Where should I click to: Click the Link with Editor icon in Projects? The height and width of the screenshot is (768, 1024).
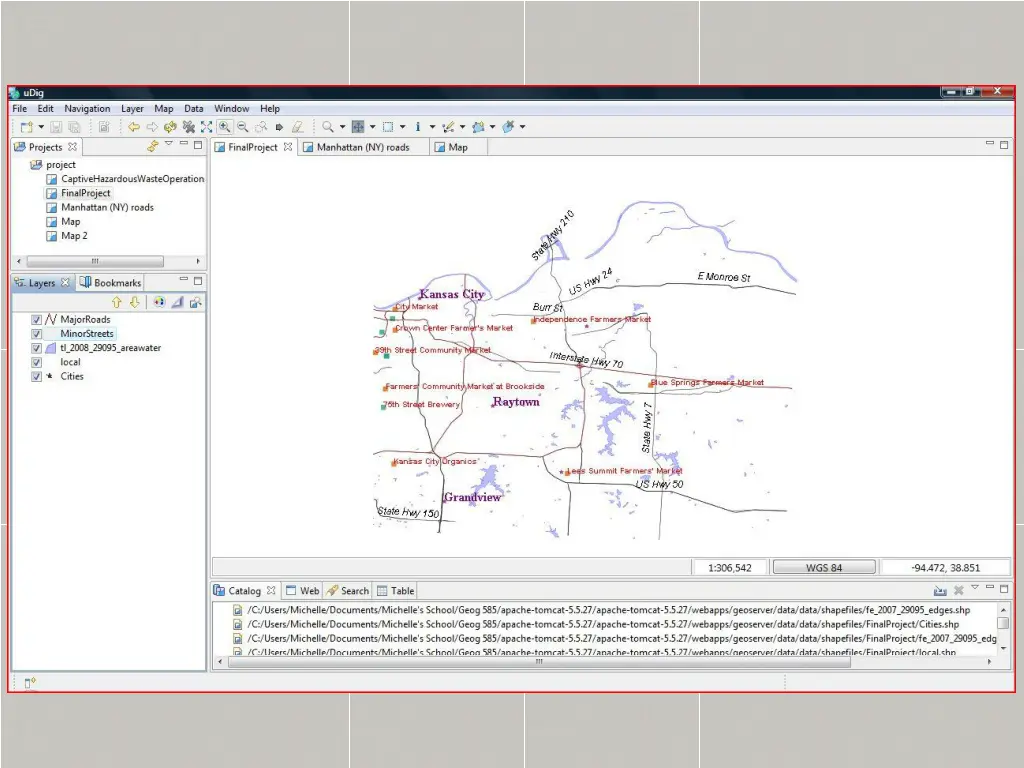pos(153,146)
